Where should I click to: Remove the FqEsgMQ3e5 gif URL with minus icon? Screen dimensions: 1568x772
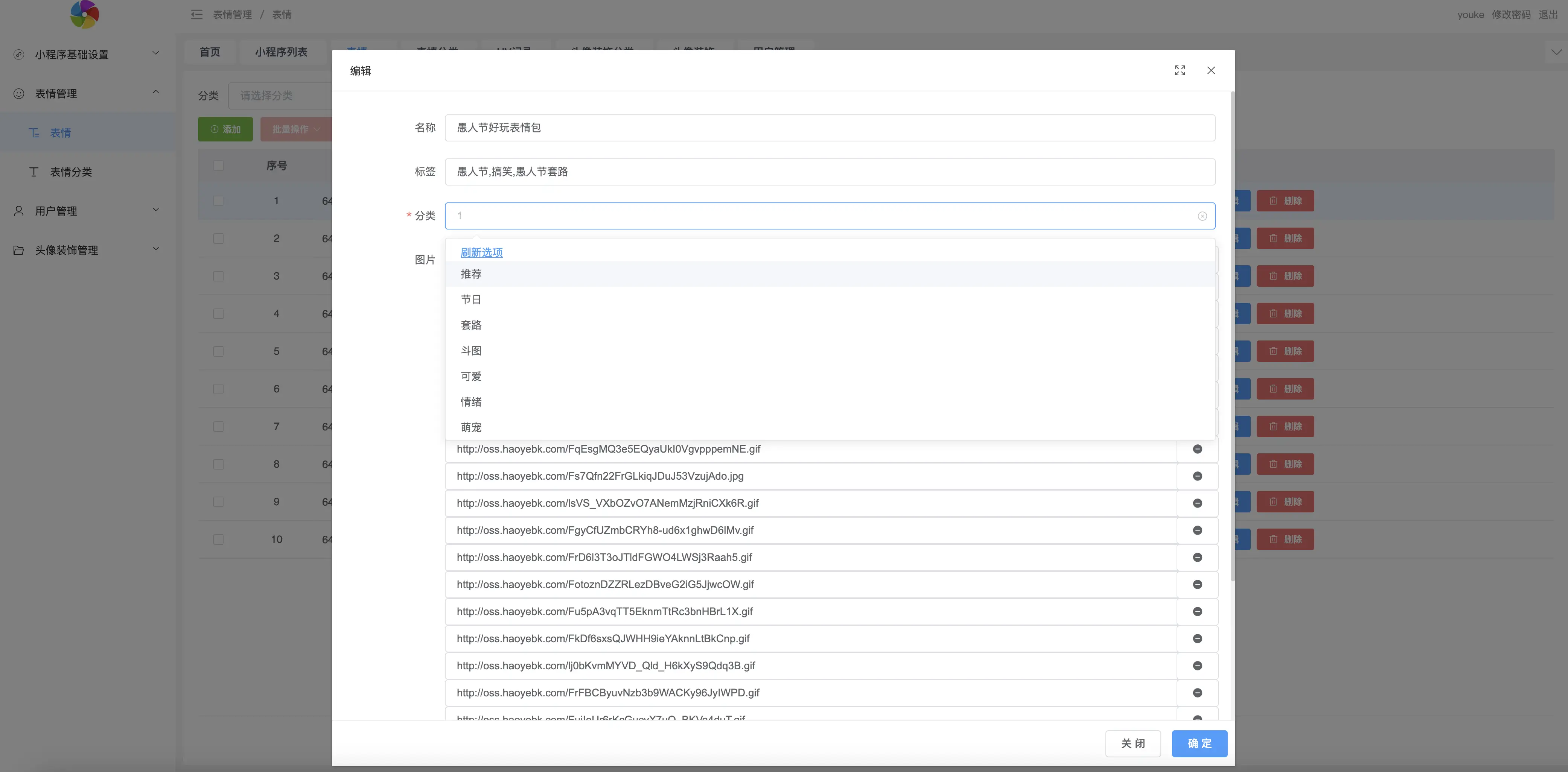[1197, 449]
